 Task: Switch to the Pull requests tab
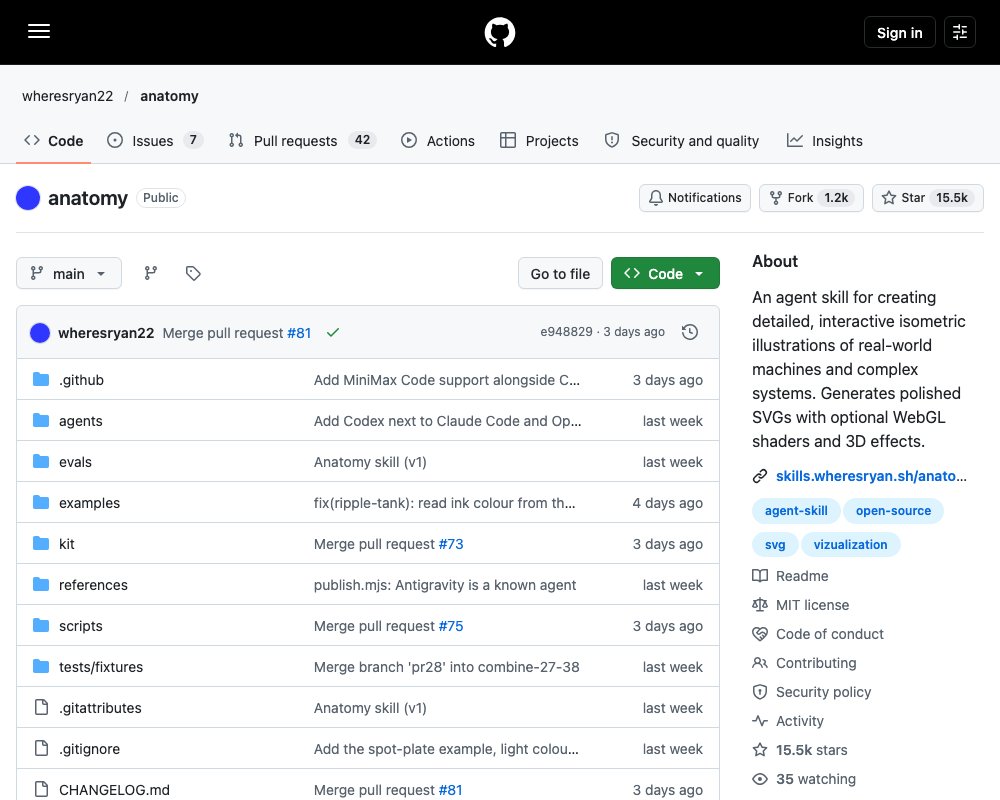(x=302, y=140)
